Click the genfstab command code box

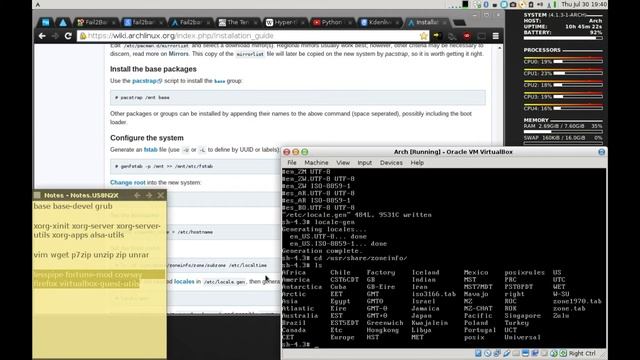coord(195,167)
